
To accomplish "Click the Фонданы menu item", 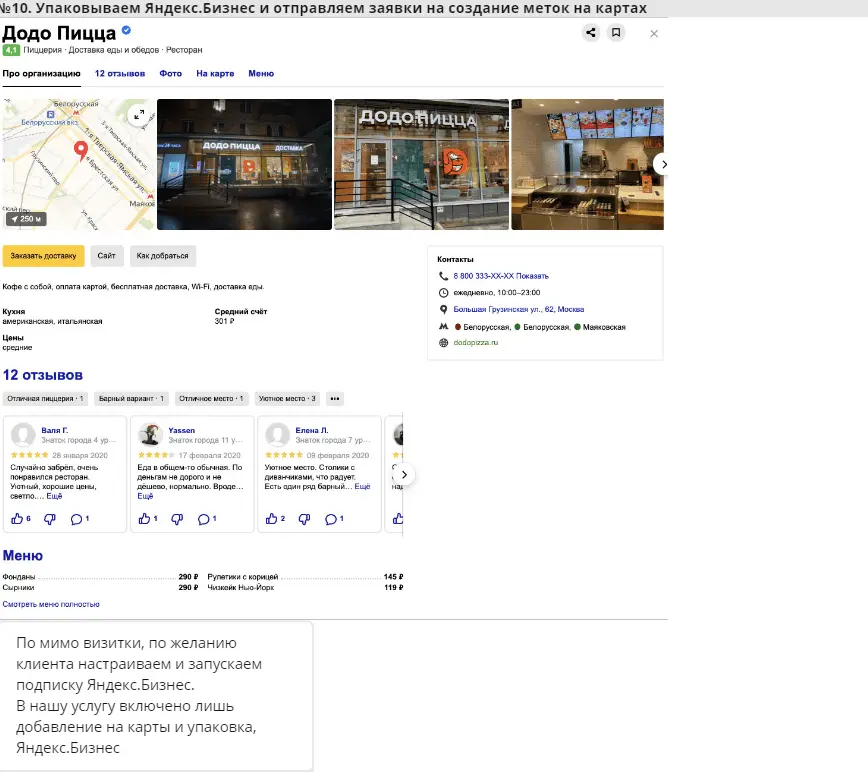I will click(19, 577).
